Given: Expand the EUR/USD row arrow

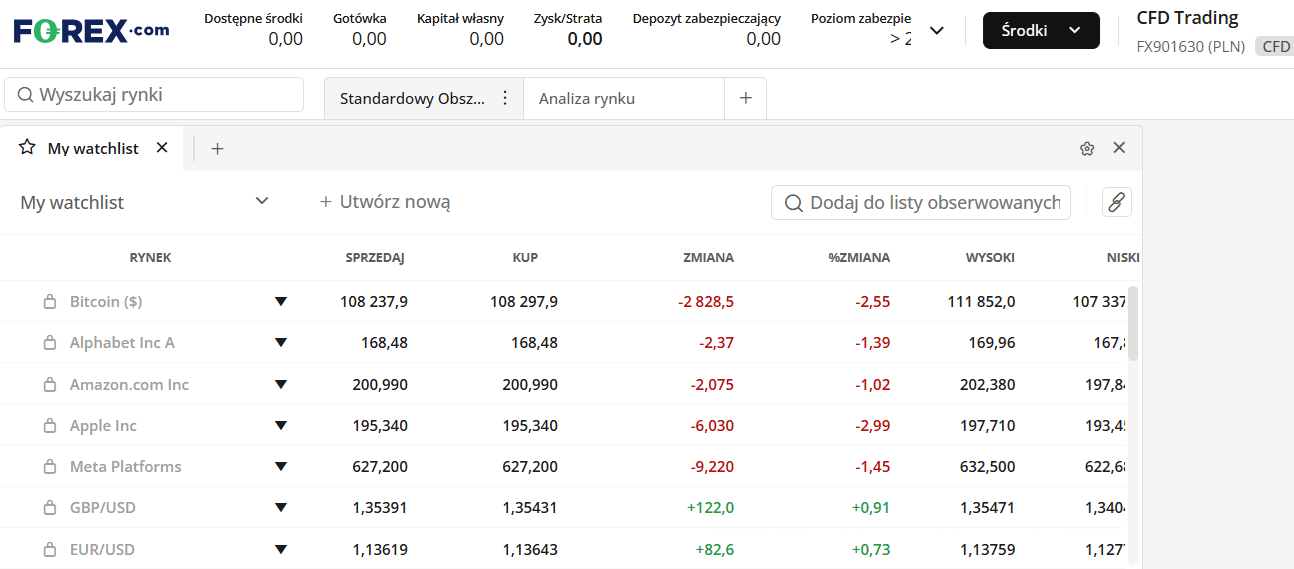Looking at the screenshot, I should pyautogui.click(x=281, y=549).
